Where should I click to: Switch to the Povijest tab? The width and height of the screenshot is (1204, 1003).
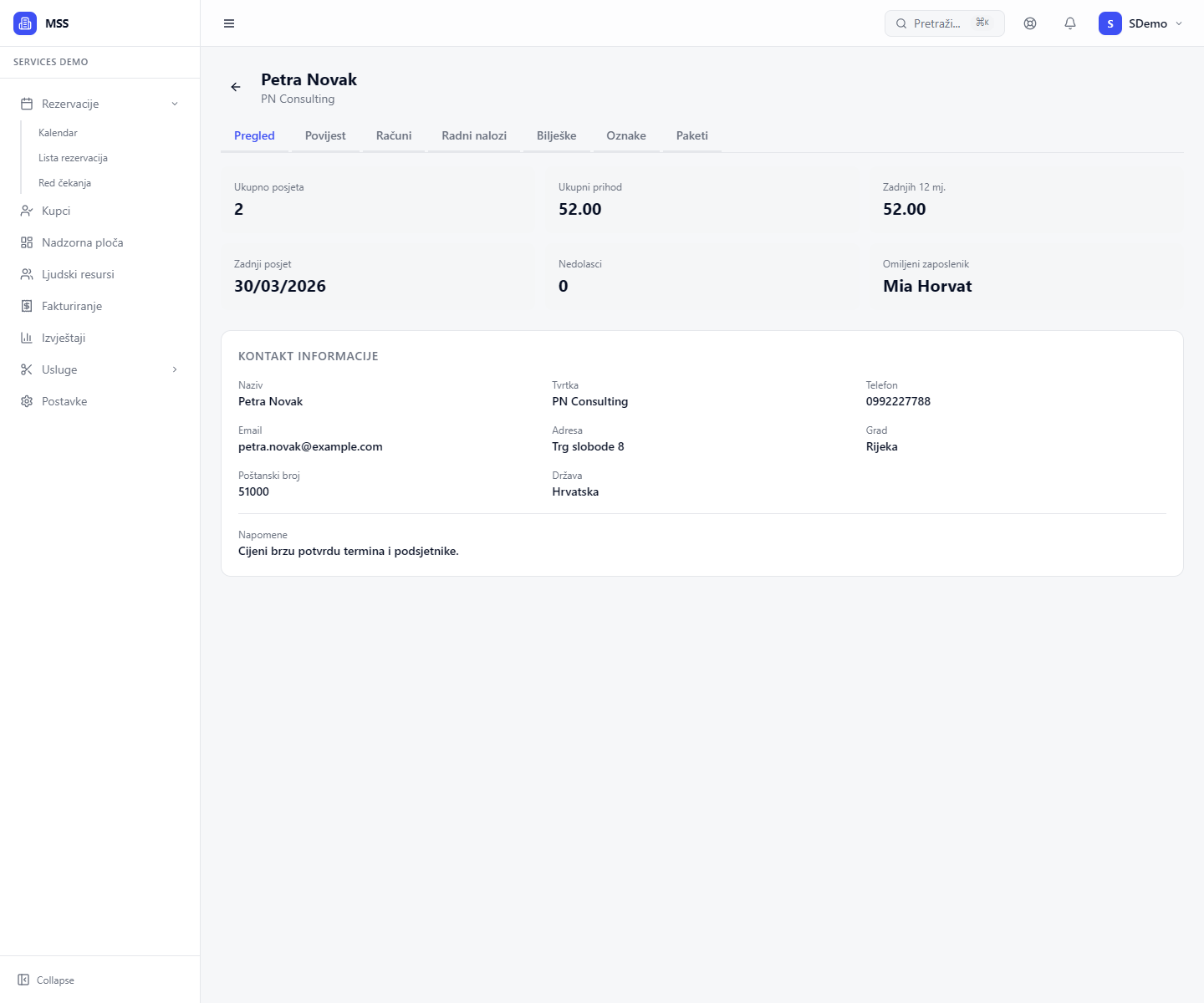tap(325, 135)
